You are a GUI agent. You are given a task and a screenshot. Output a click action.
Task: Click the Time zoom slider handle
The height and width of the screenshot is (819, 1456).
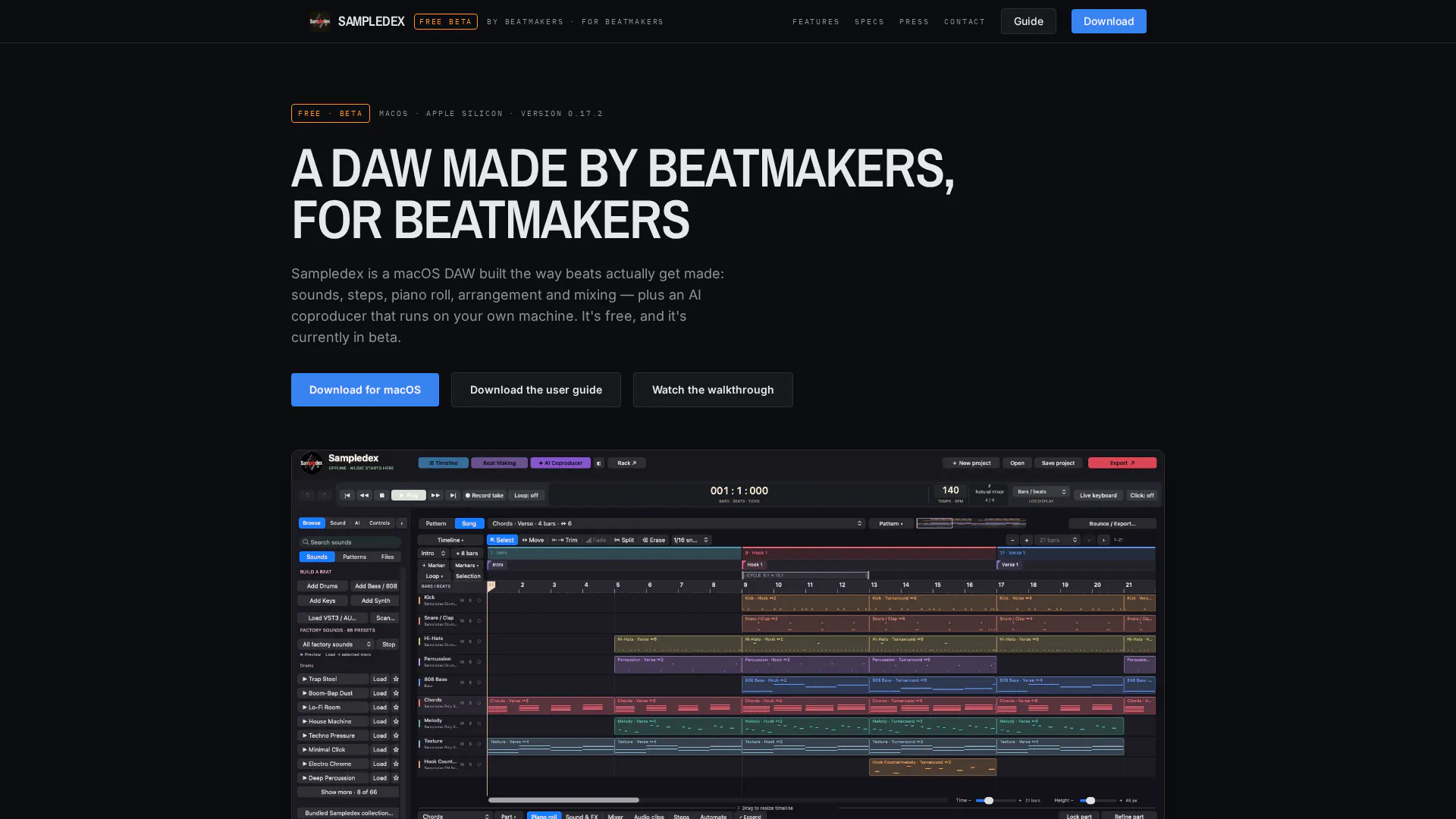coord(989,800)
